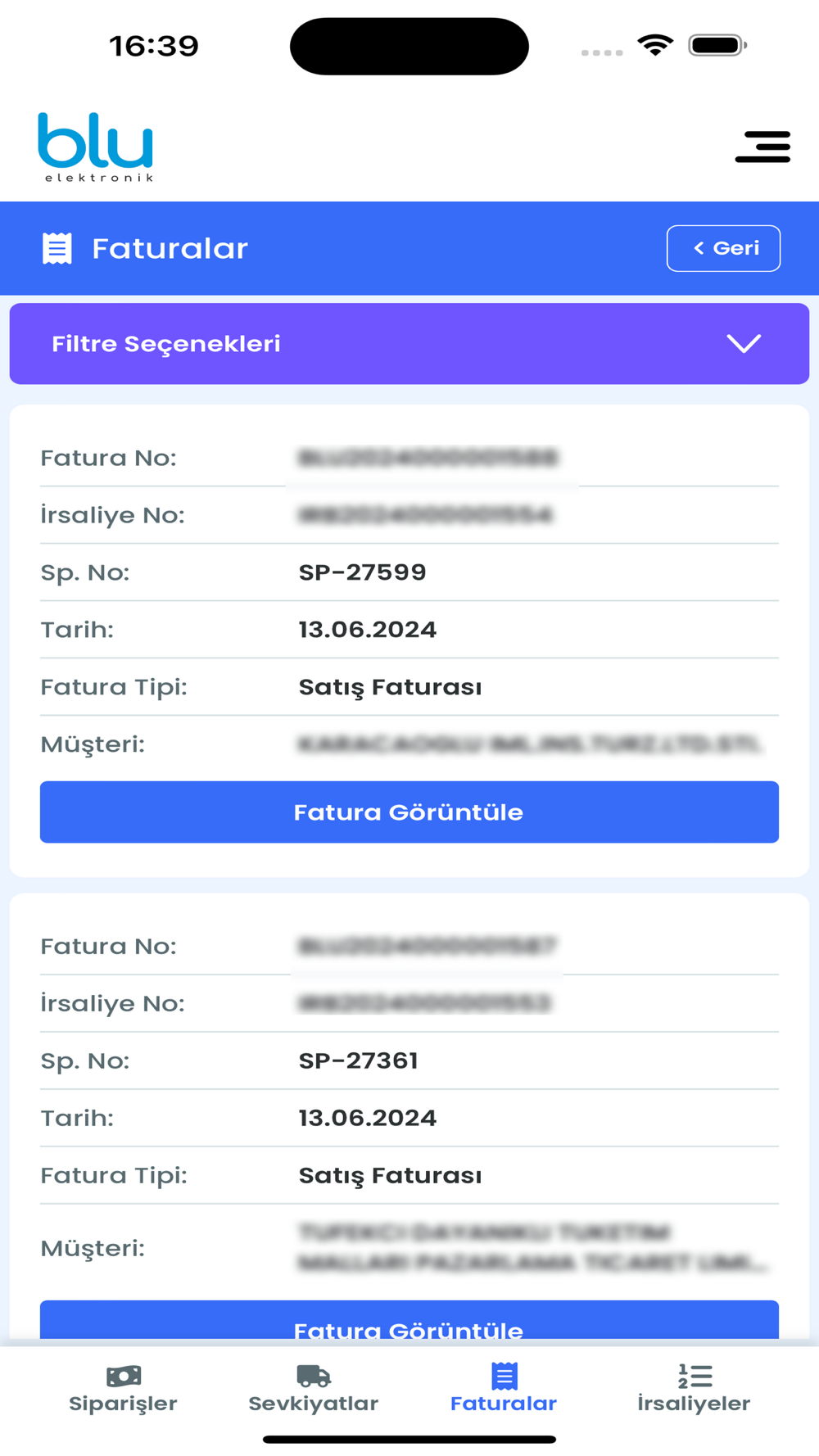819x1456 pixels.
Task: View invoice for SP-27361
Action: [409, 1319]
